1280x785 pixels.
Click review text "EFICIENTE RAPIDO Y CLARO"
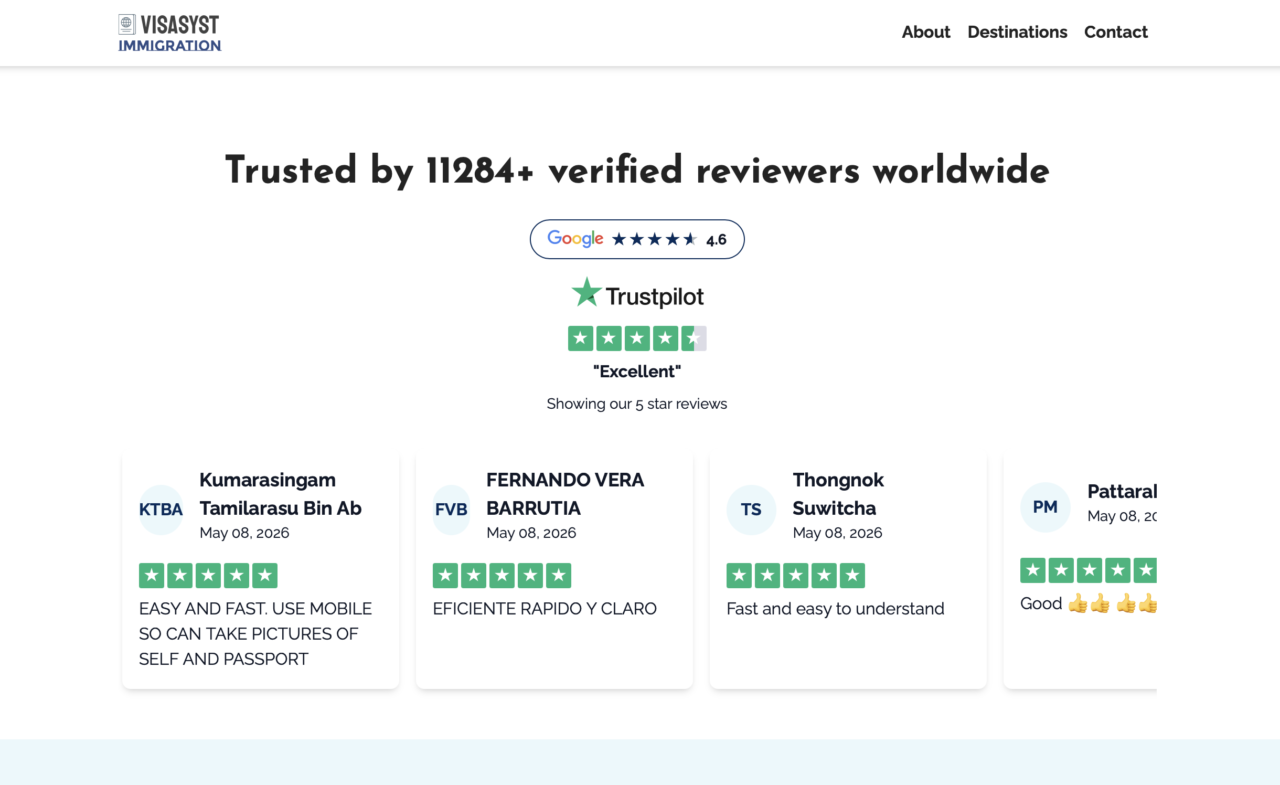(x=545, y=609)
